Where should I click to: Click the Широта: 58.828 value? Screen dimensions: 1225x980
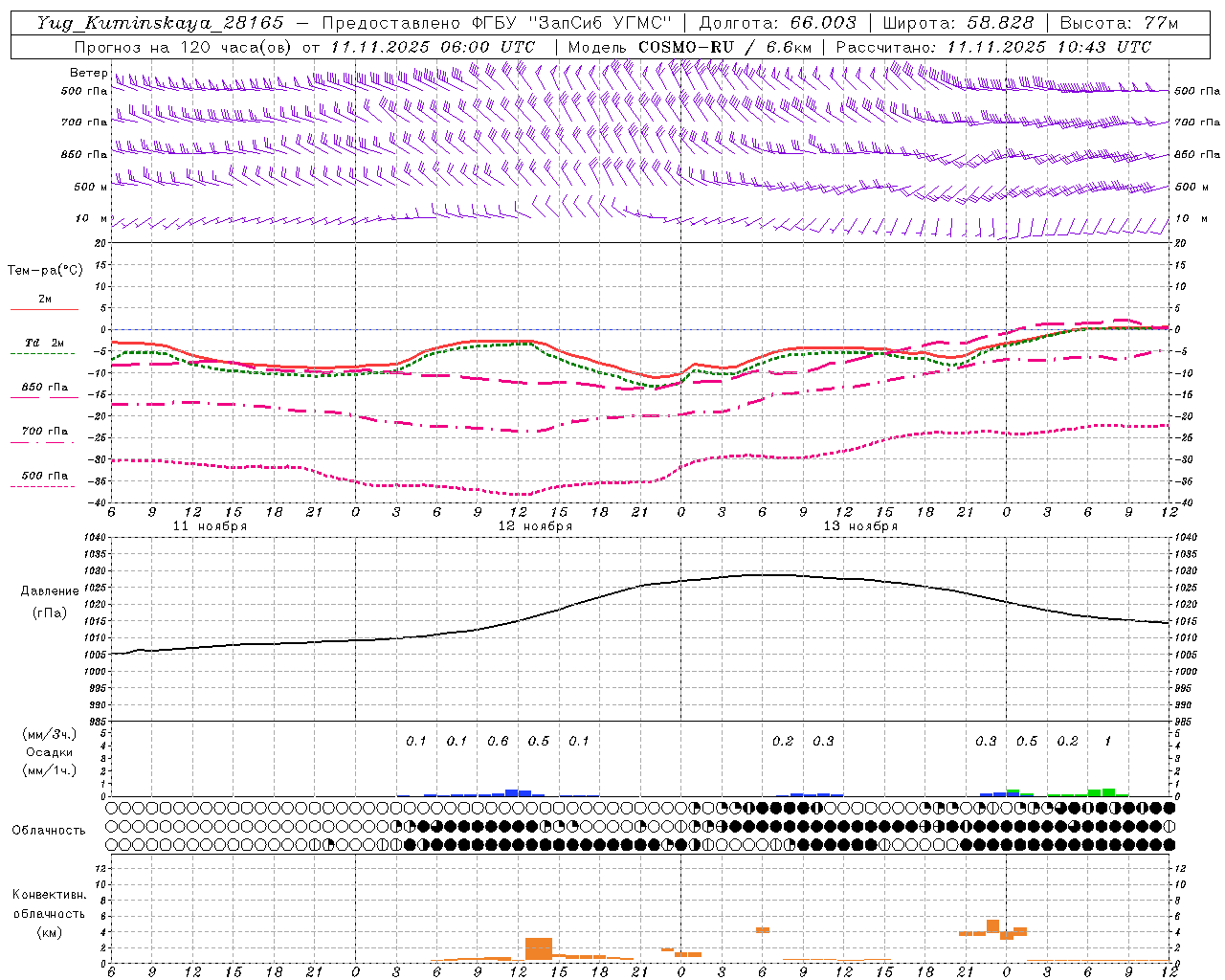tap(958, 23)
